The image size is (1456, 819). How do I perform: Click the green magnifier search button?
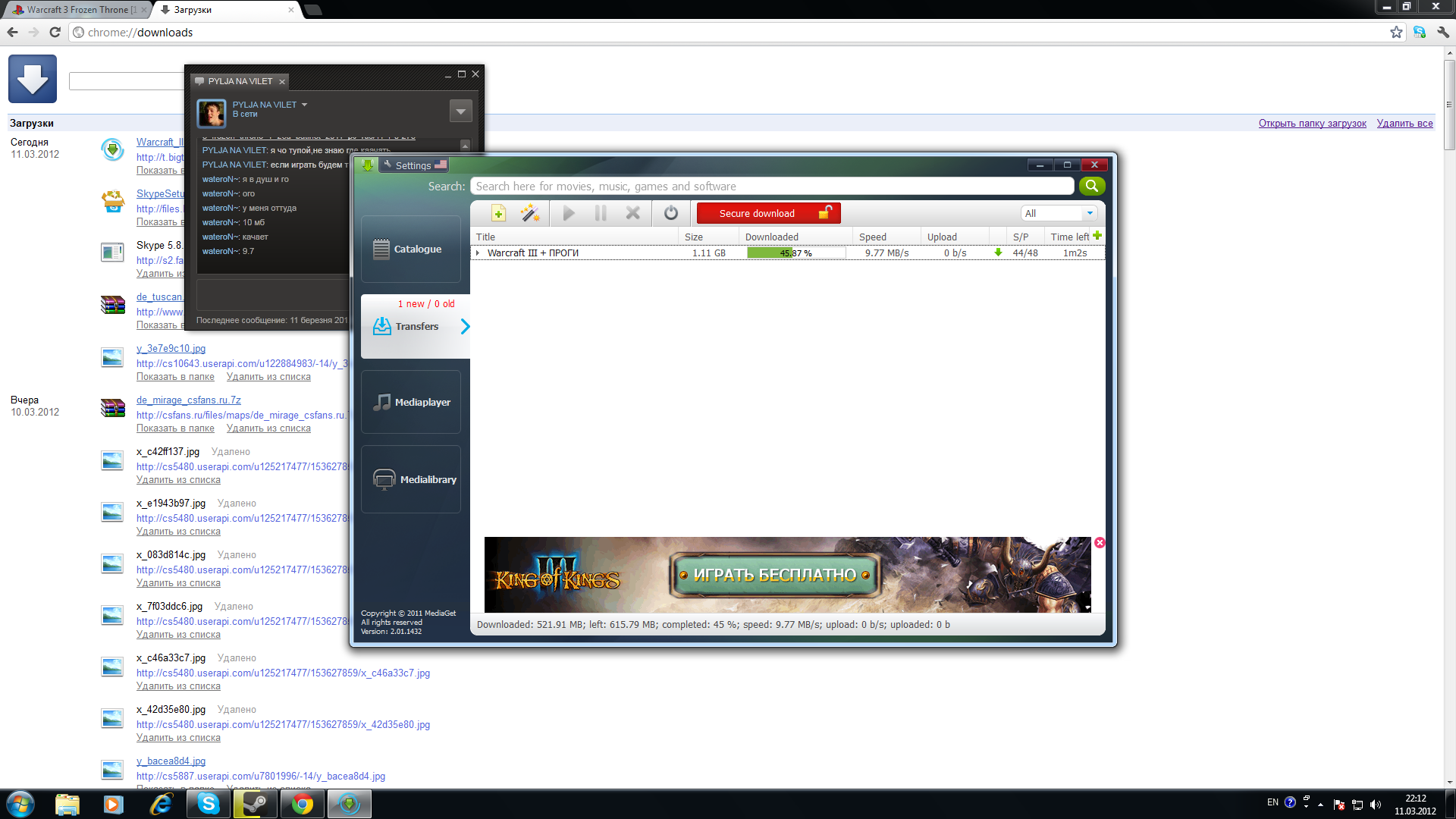1091,186
